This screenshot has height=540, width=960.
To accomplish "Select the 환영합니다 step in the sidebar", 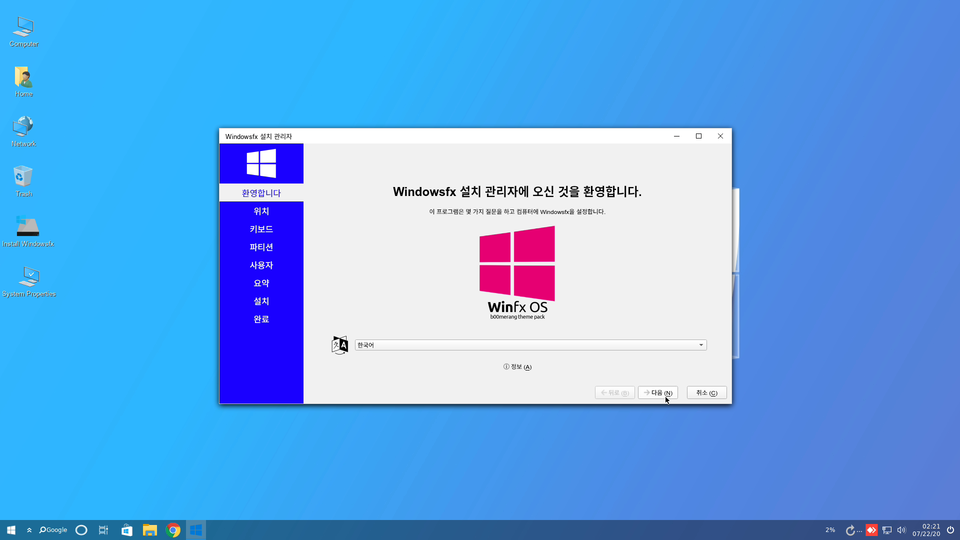I will tap(261, 193).
